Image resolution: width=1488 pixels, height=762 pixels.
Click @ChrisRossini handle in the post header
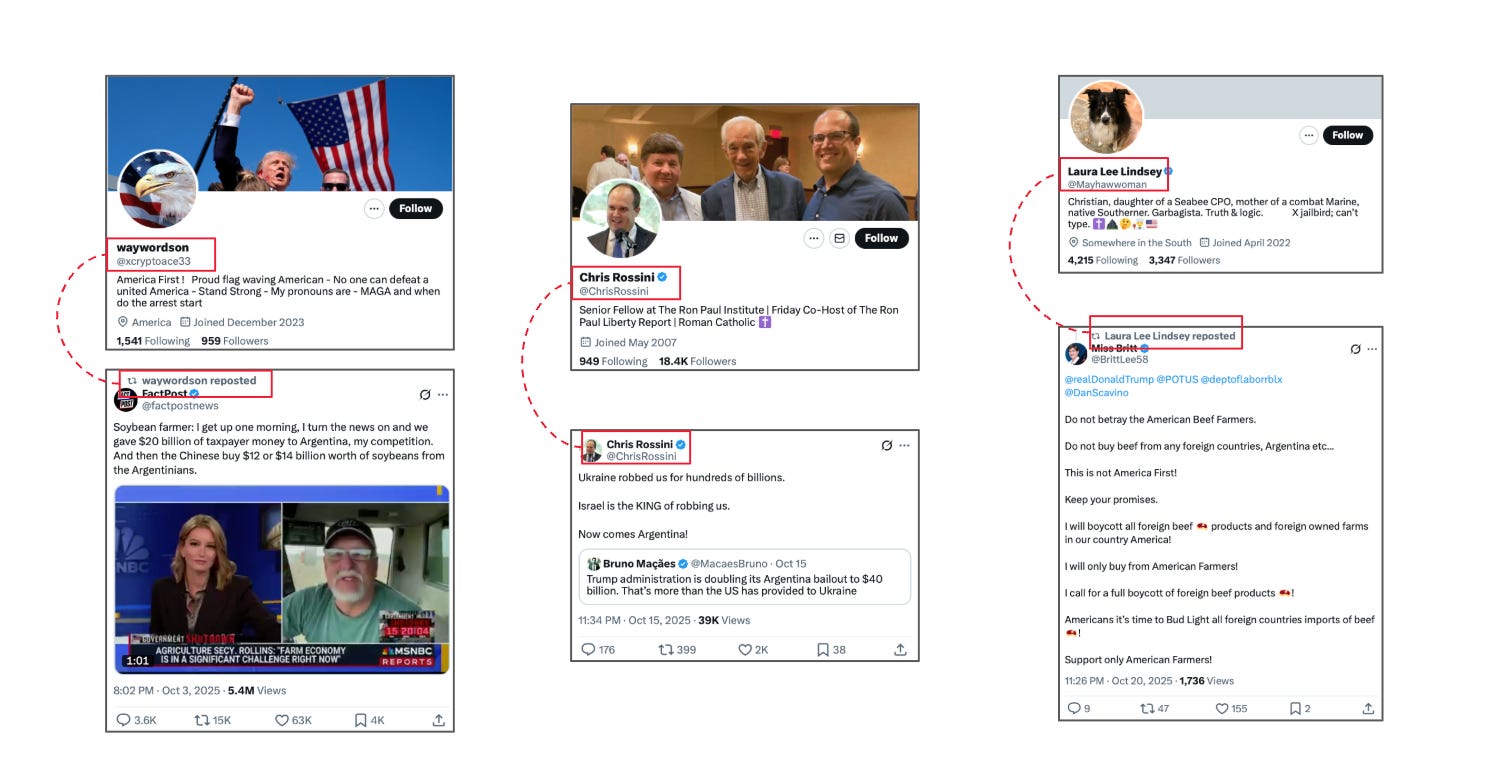(x=642, y=456)
